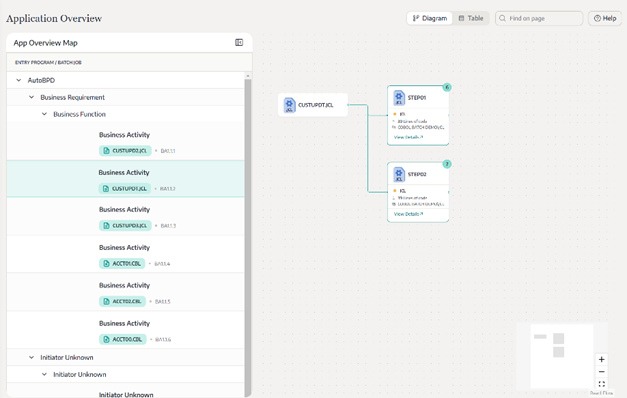Click the file icon in ACCT02.CBL chip

click(106, 301)
